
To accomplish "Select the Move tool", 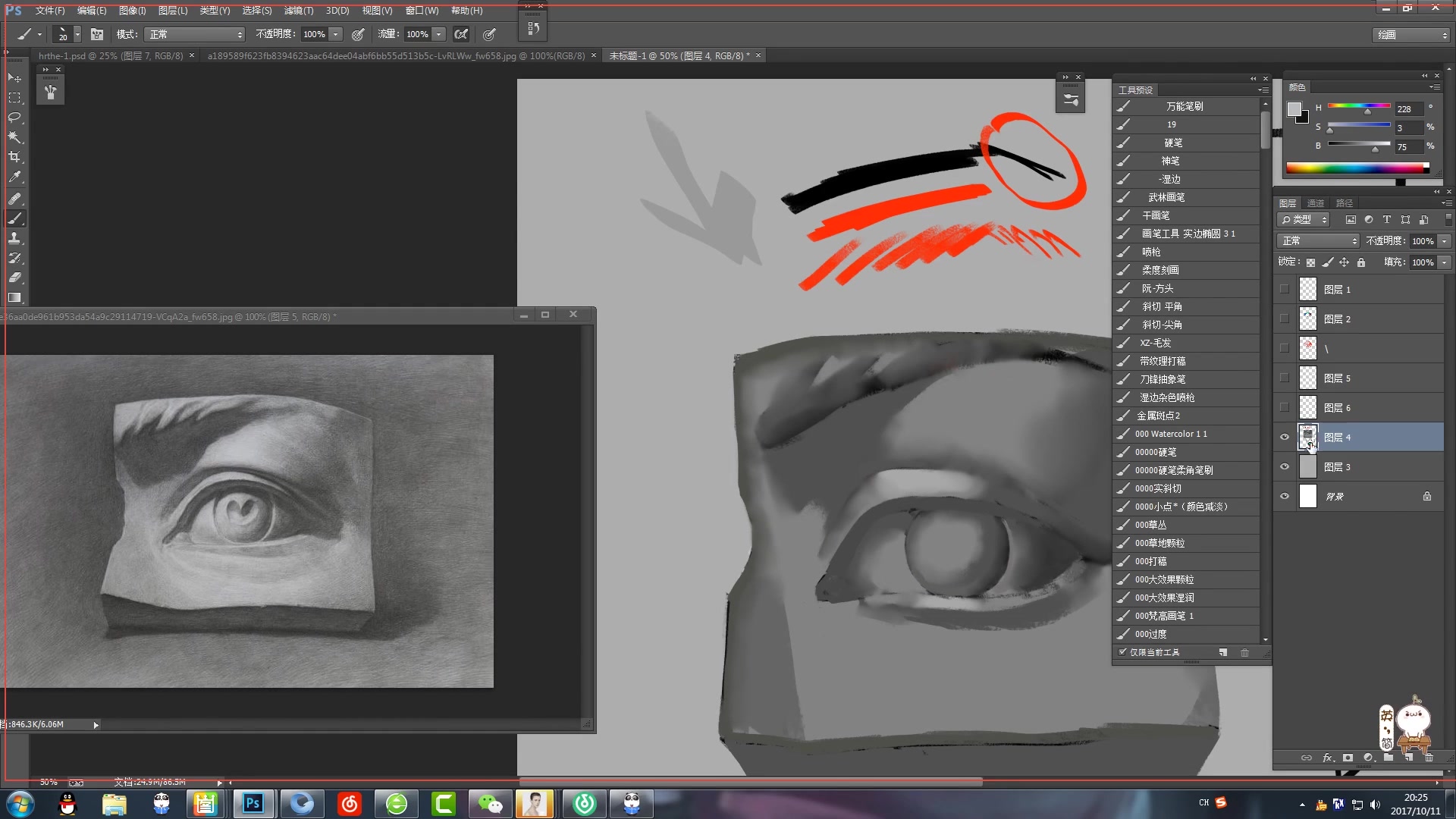I will tap(14, 78).
